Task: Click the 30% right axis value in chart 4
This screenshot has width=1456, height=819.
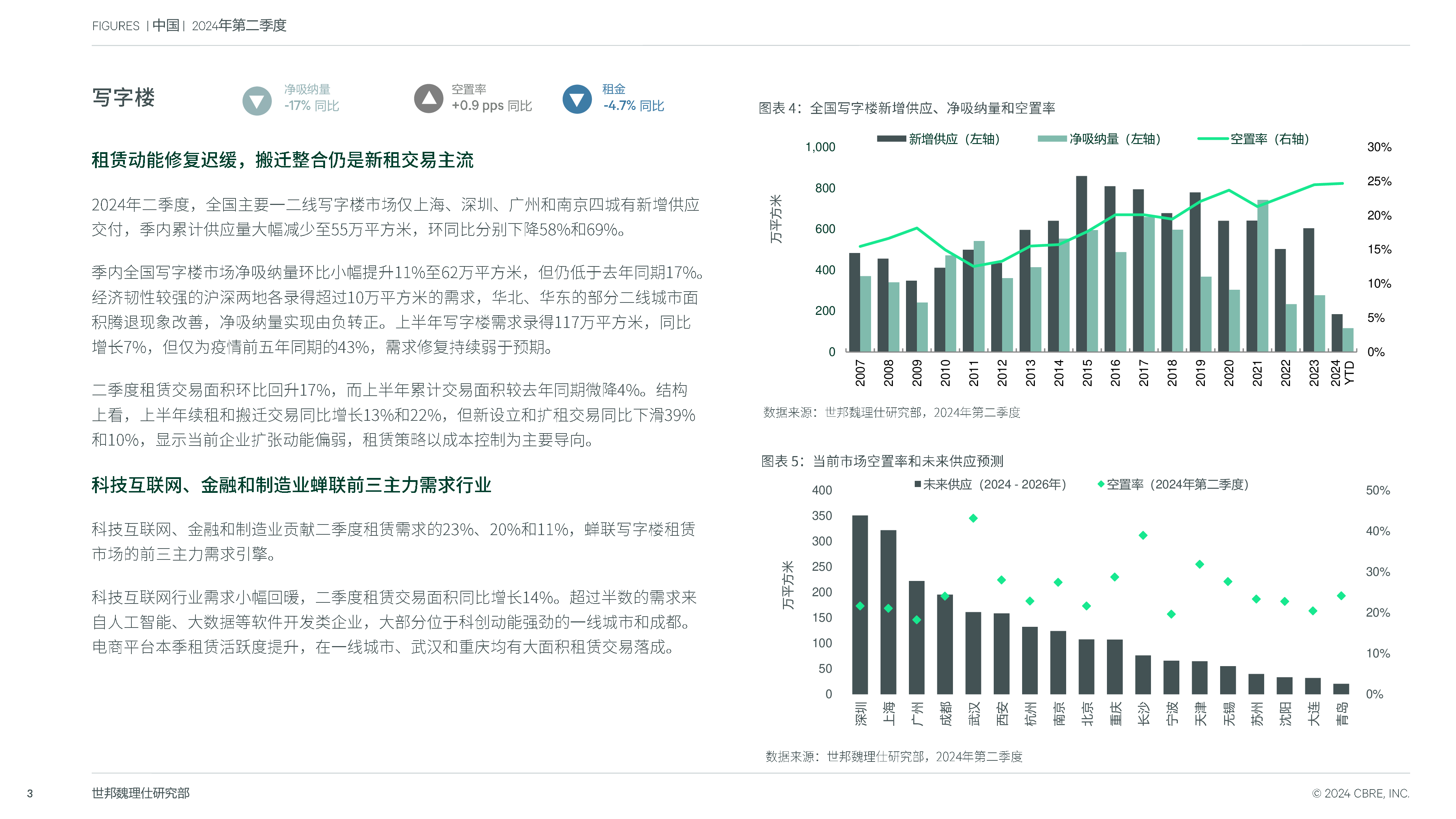Action: point(1379,147)
